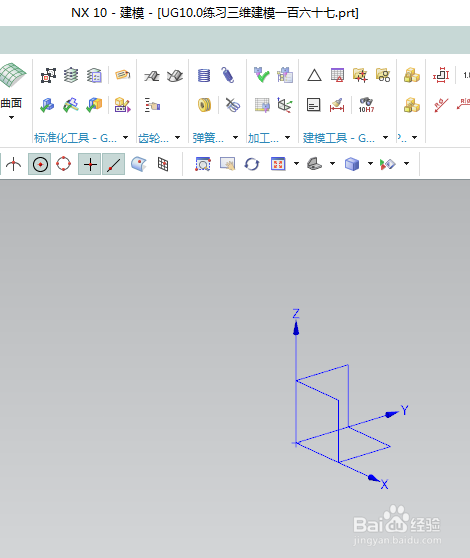Click the upper yellow cubes with lock icon
Image resolution: width=470 pixels, height=558 pixels.
(412, 75)
